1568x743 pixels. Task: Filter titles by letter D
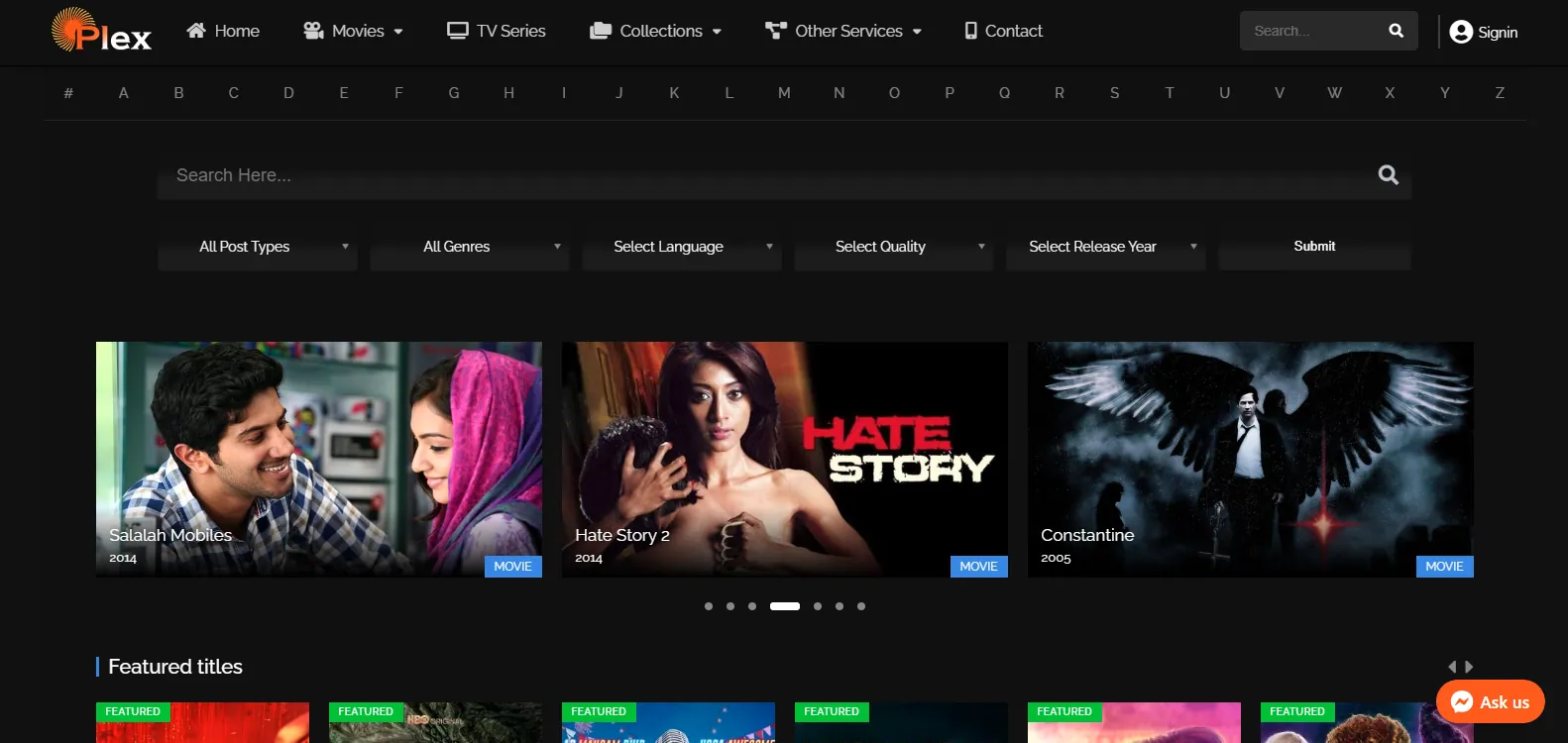pyautogui.click(x=289, y=93)
